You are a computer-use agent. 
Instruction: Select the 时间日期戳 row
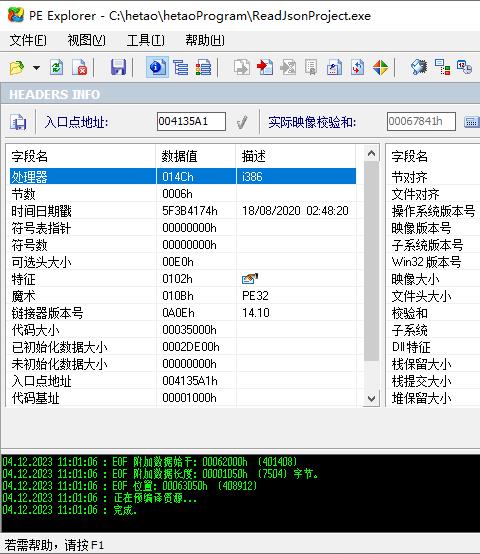[x=183, y=211]
